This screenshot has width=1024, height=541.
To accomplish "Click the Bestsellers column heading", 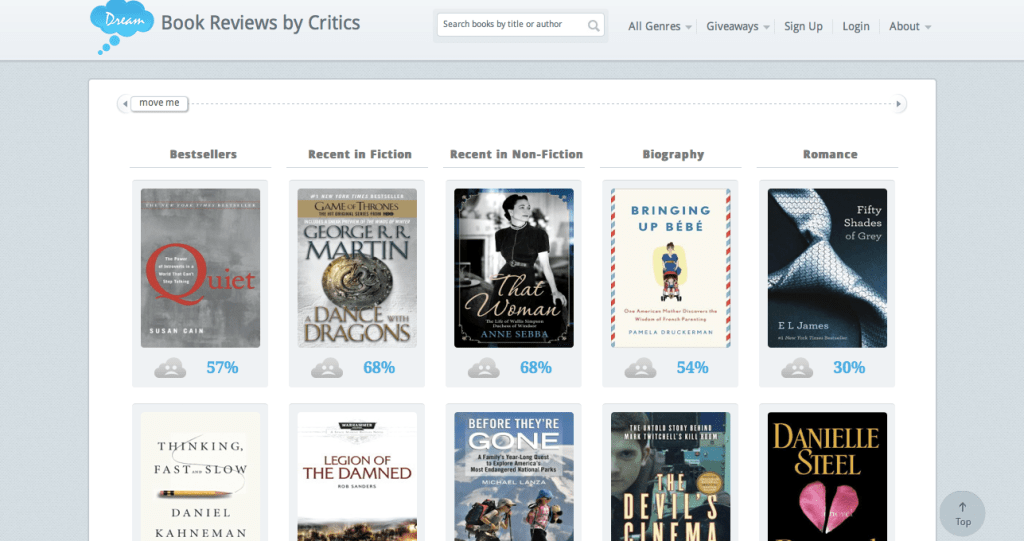I will coord(203,154).
